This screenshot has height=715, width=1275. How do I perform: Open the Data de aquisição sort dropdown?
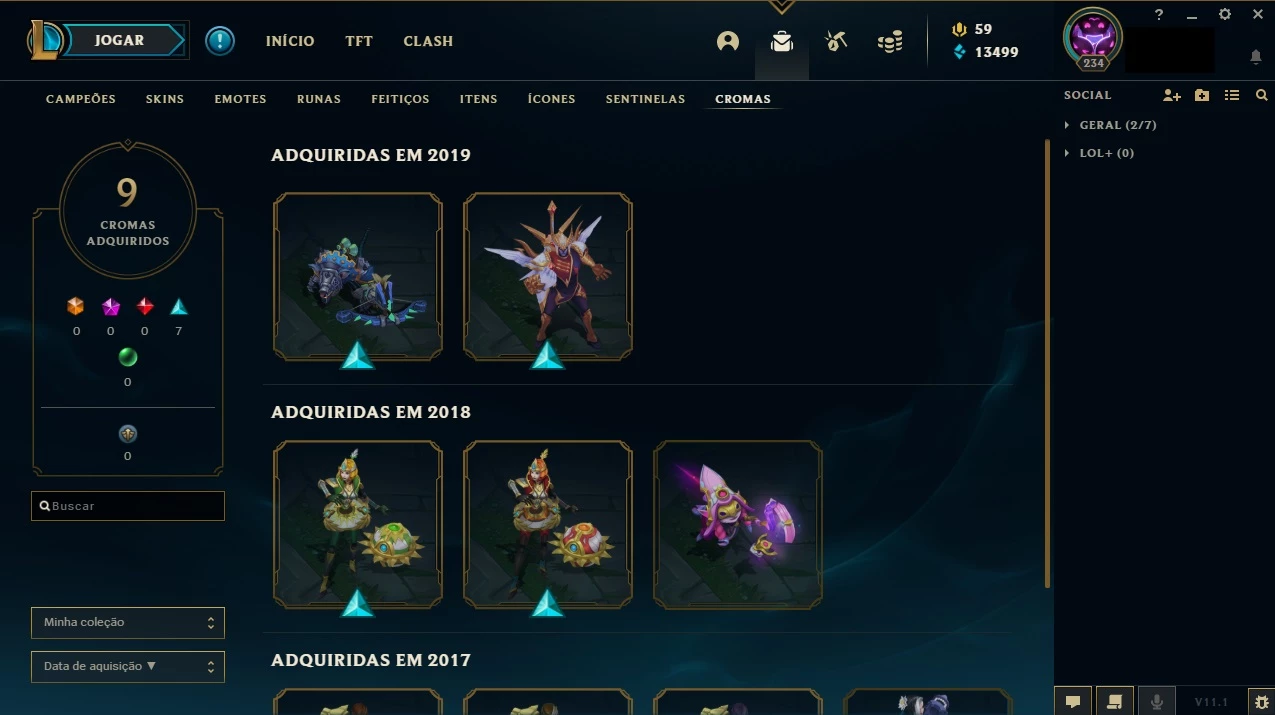128,666
